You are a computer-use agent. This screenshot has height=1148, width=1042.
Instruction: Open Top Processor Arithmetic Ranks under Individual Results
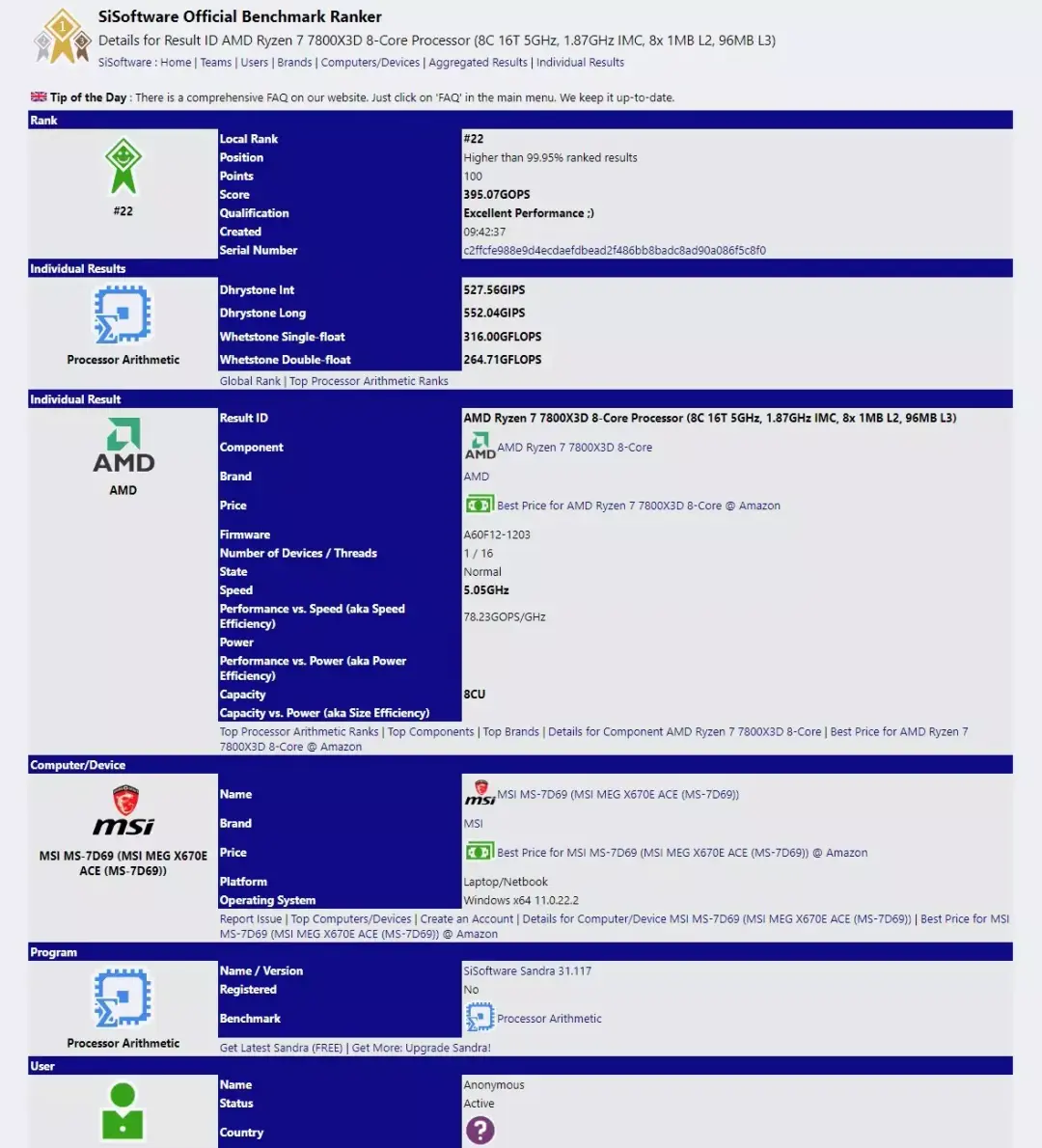click(370, 381)
